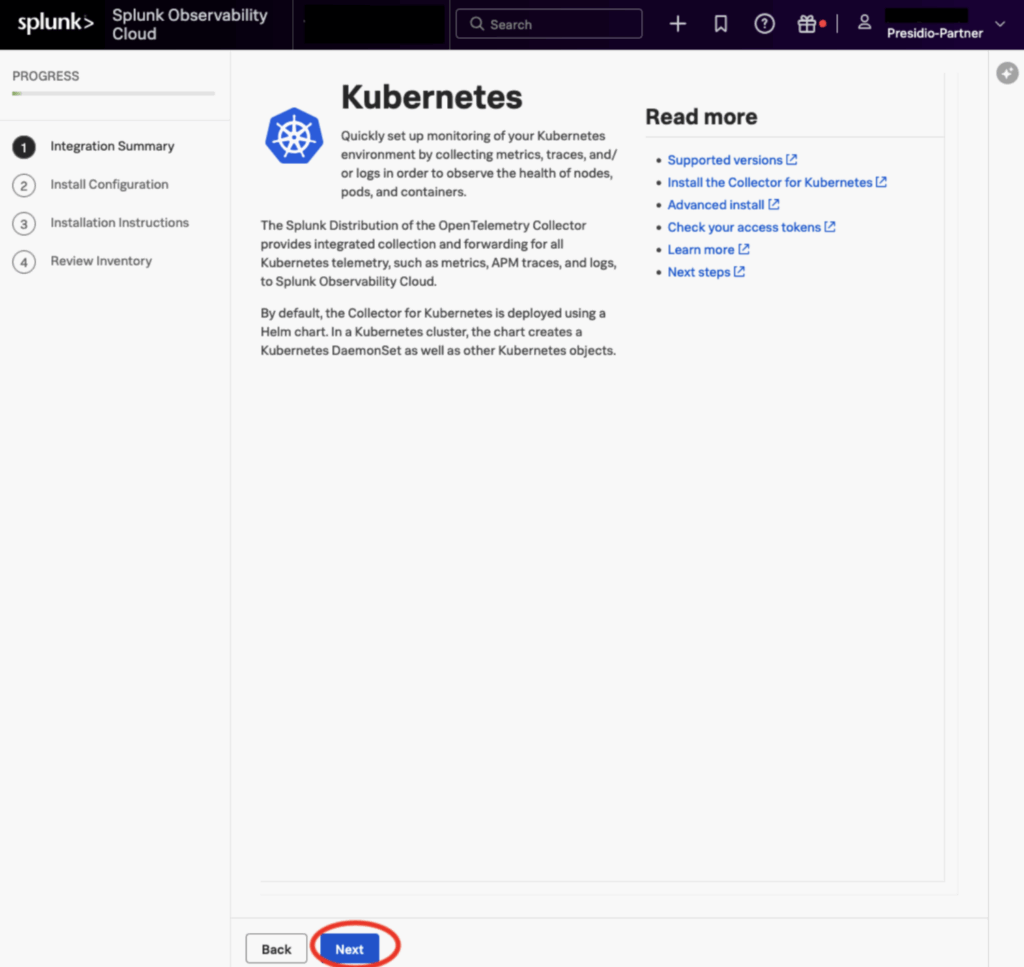Screen dimensions: 1024x967
Task: Click the Splunk logo in header
Action: pos(55,24)
